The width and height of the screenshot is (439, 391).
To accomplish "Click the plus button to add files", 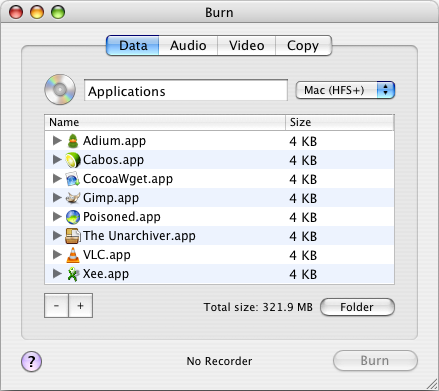I will click(x=81, y=306).
